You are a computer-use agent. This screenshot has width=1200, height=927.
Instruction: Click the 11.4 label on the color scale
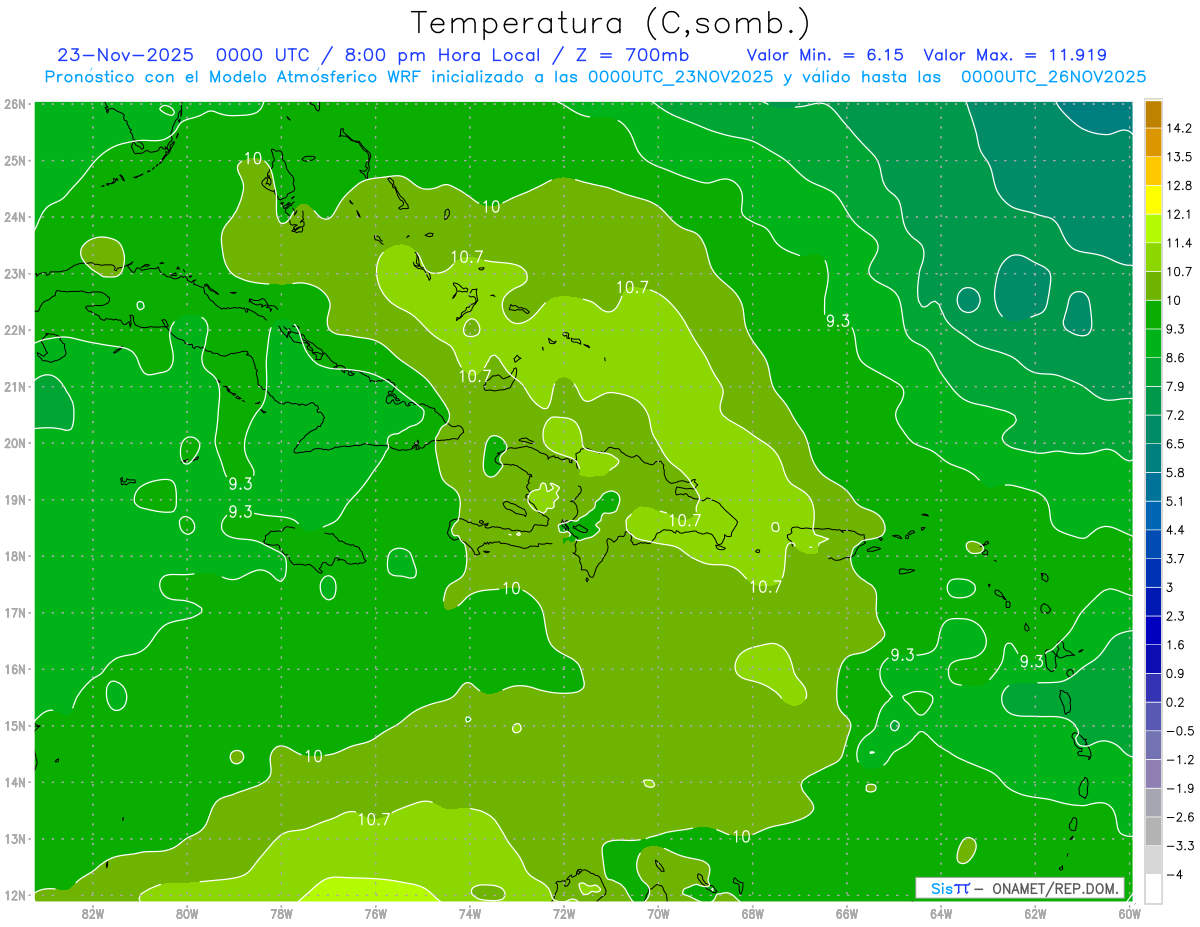click(1178, 243)
